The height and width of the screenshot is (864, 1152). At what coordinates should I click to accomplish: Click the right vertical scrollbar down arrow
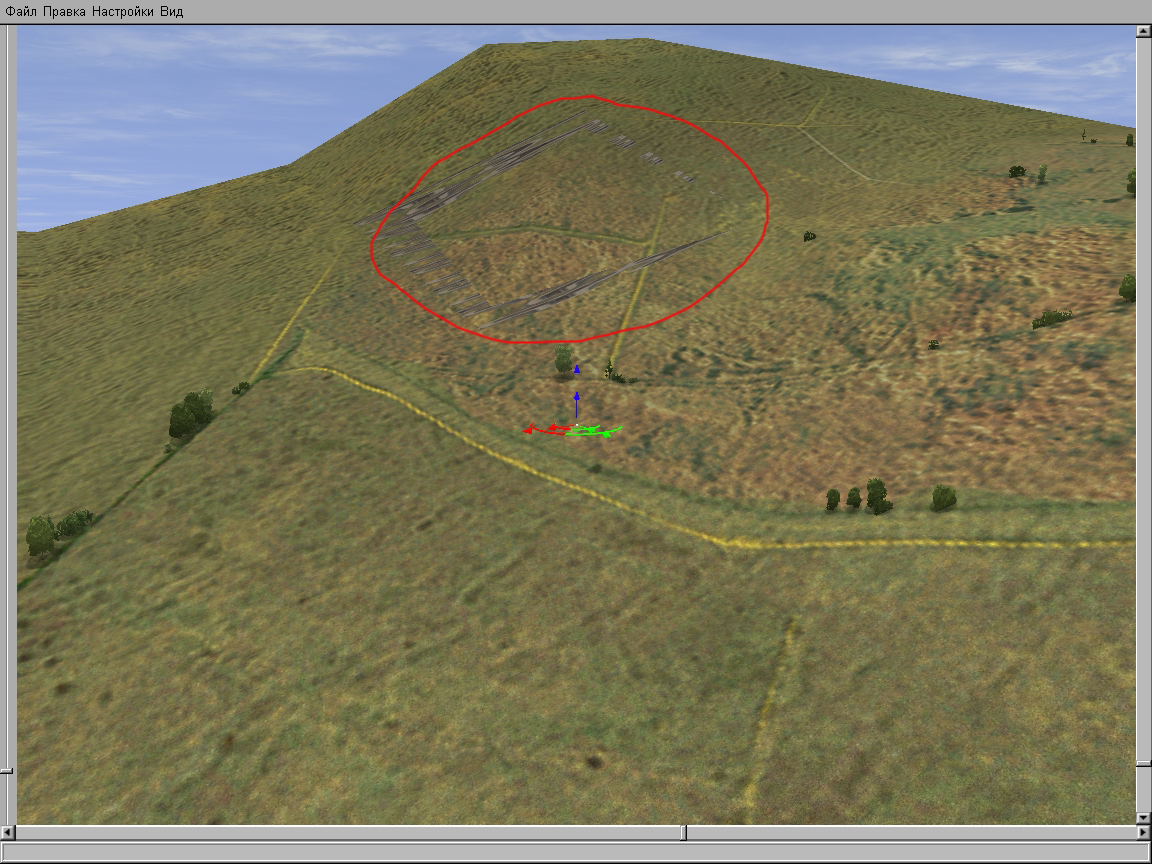tap(1143, 818)
